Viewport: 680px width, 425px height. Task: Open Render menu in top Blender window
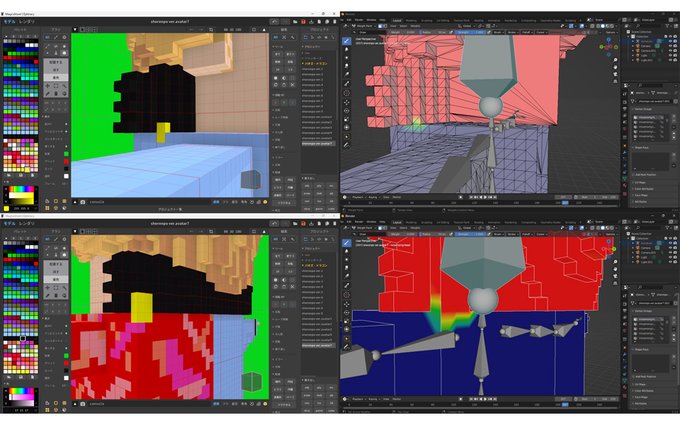(x=359, y=20)
